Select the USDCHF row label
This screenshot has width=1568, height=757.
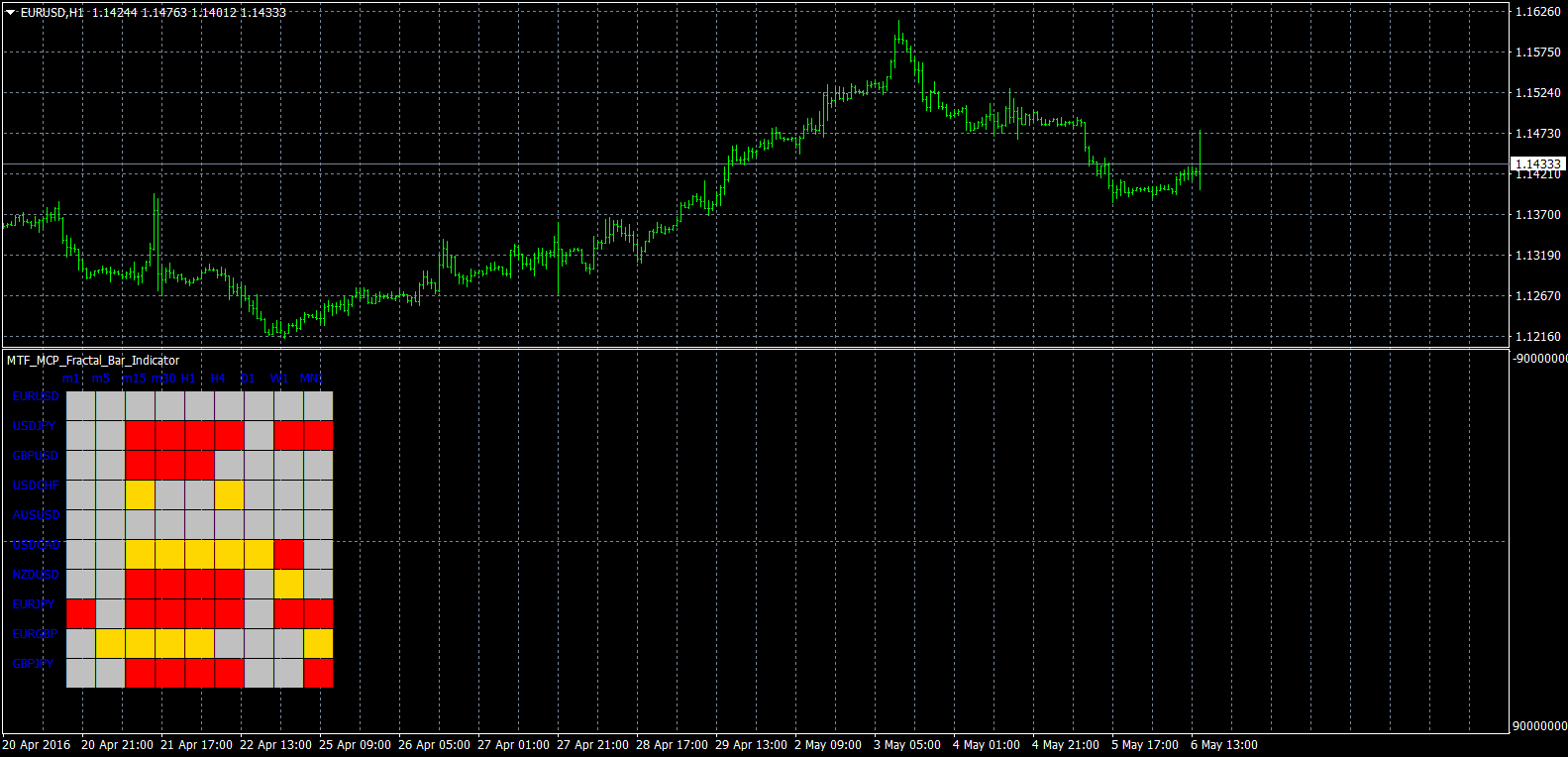(x=36, y=486)
